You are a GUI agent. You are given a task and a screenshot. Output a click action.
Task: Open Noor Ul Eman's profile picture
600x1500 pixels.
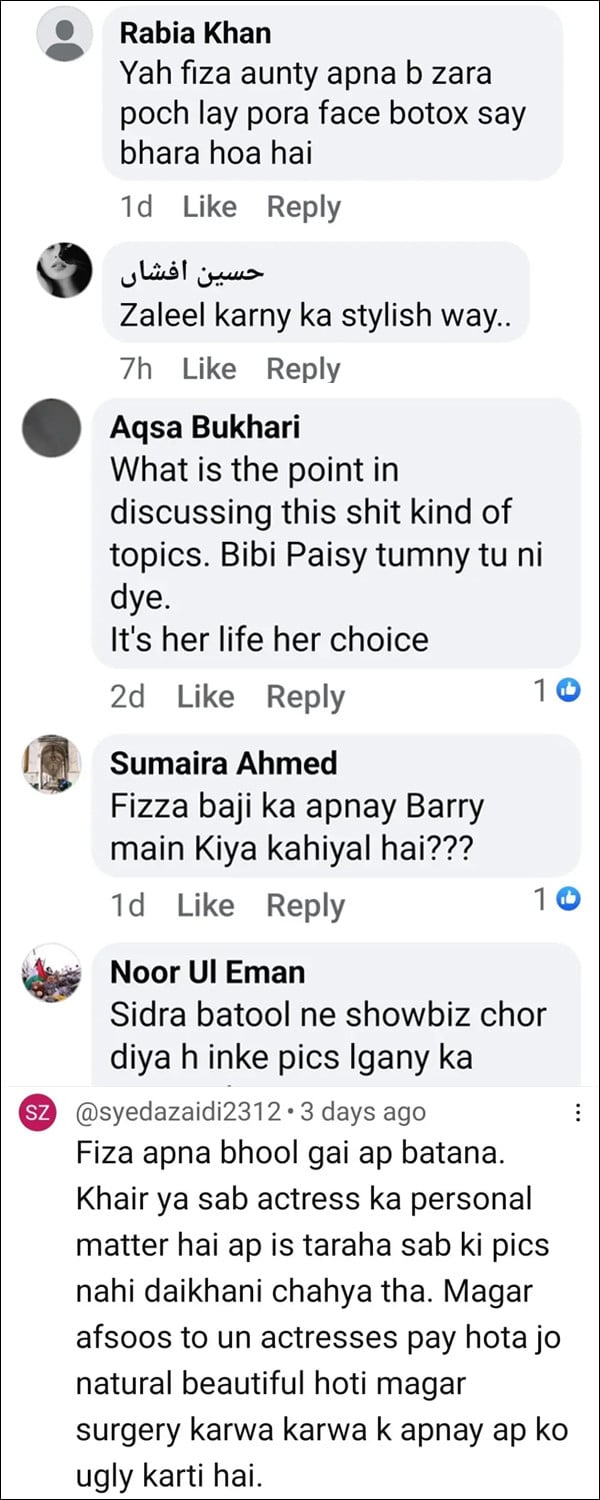coord(50,972)
